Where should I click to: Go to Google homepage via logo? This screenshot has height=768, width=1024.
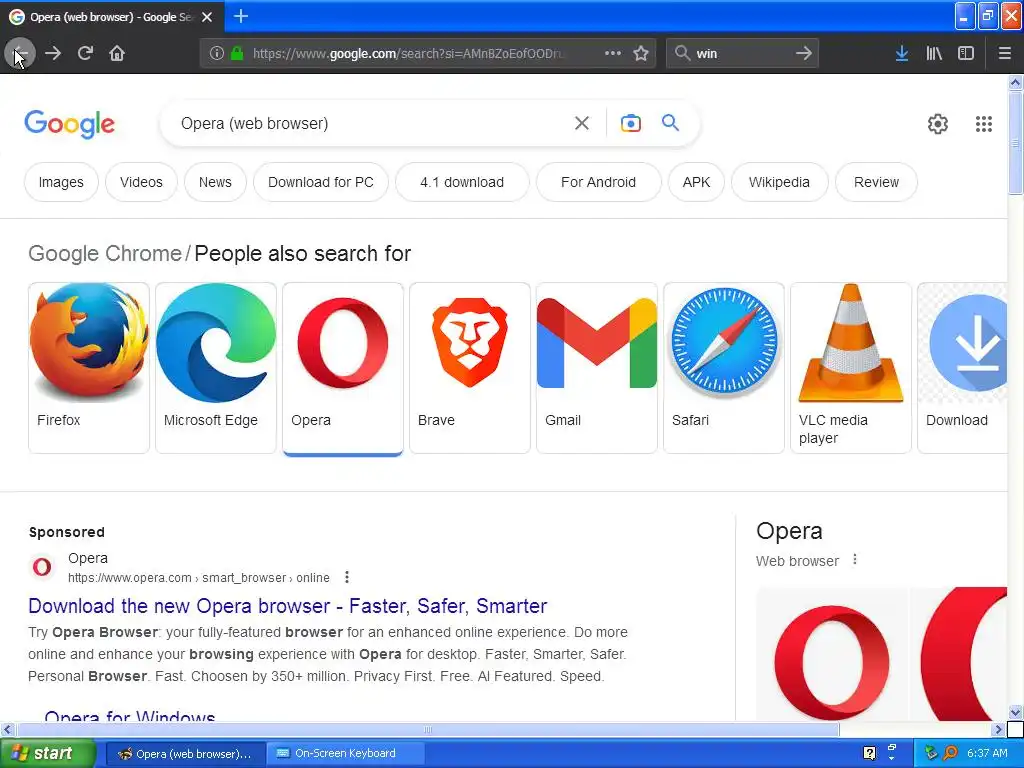click(x=69, y=125)
